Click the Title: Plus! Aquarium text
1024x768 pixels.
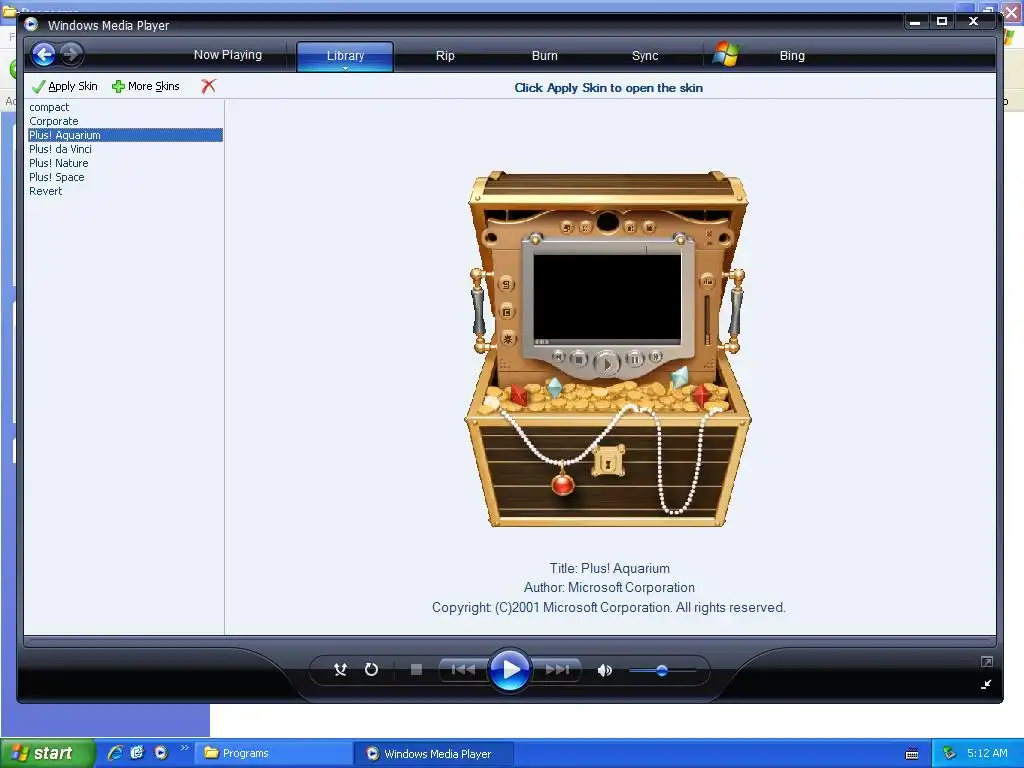[609, 568]
